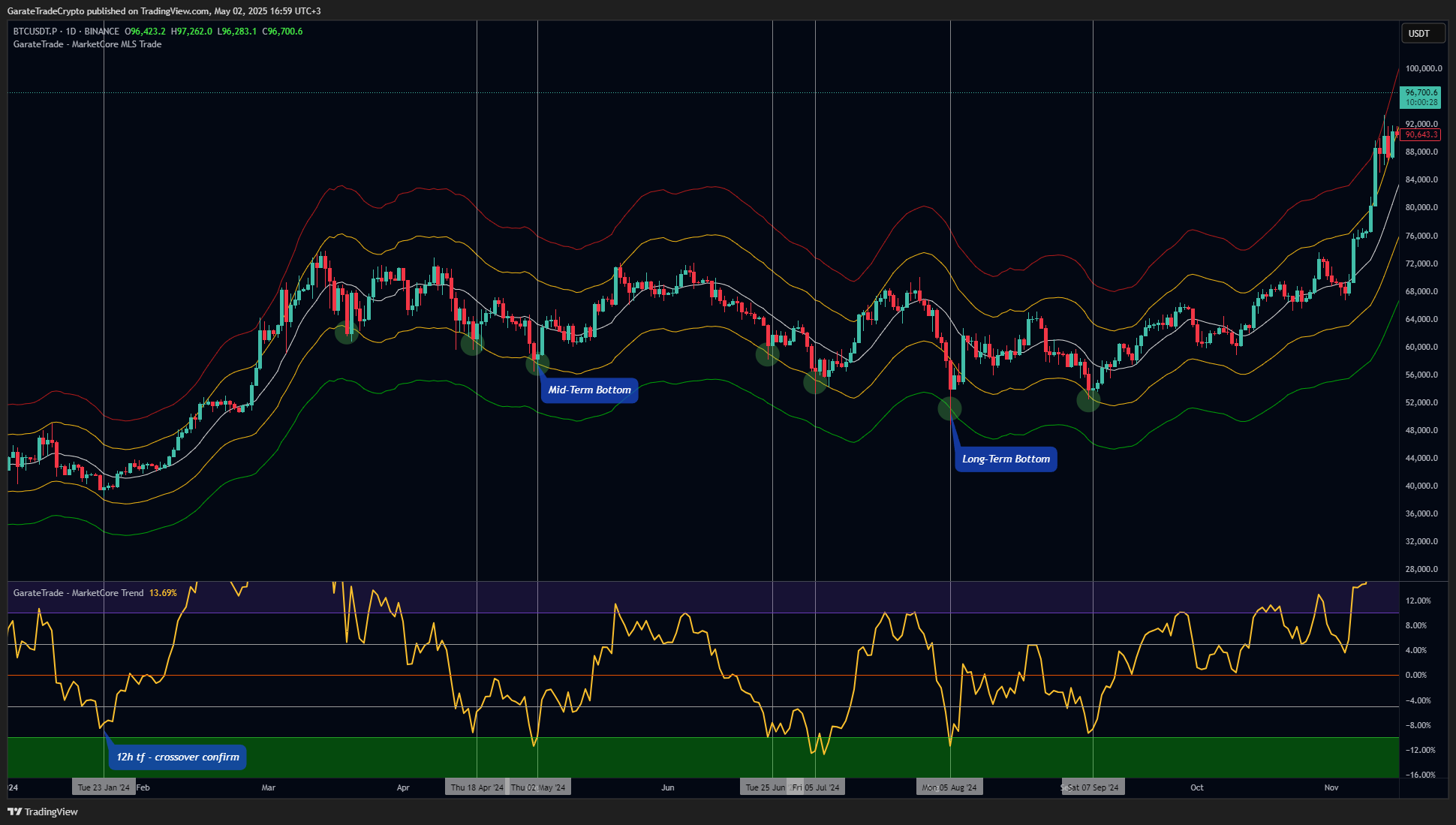Click the Thu 18 Apr '24 date marker
The height and width of the screenshot is (825, 1456).
pyautogui.click(x=477, y=787)
